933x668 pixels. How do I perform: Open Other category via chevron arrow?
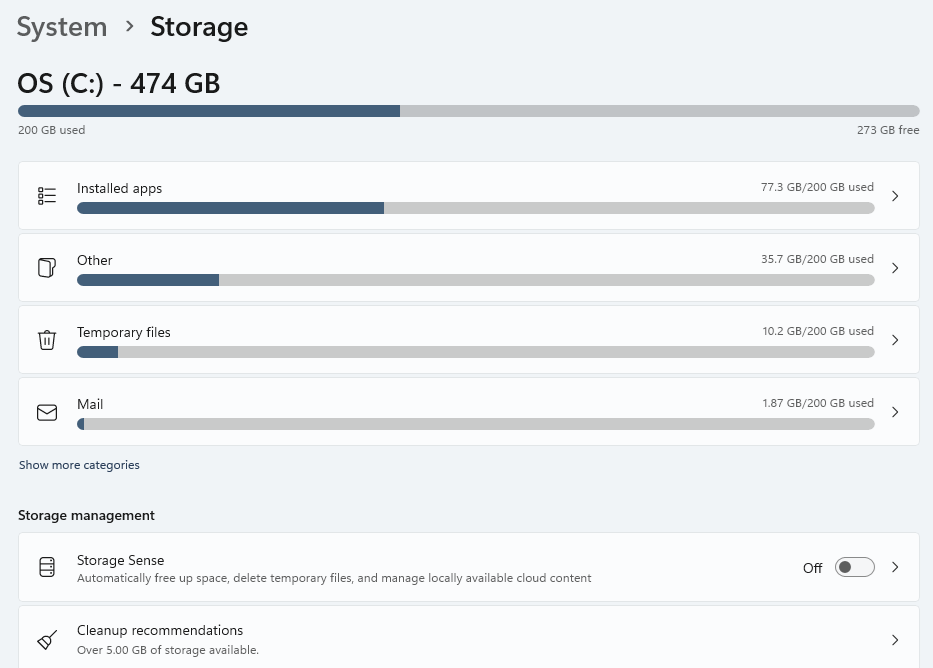tap(895, 268)
